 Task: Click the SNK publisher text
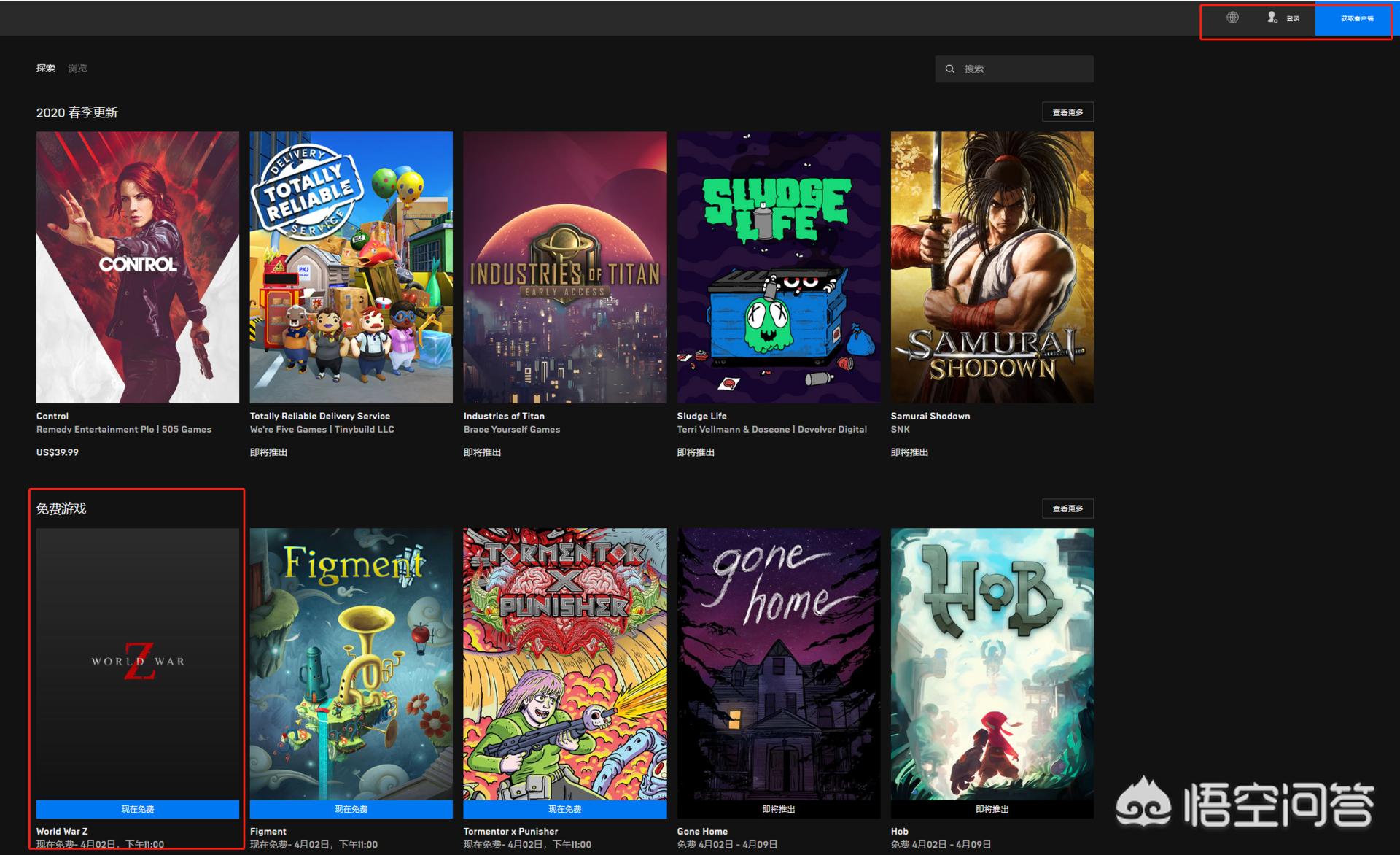(901, 430)
